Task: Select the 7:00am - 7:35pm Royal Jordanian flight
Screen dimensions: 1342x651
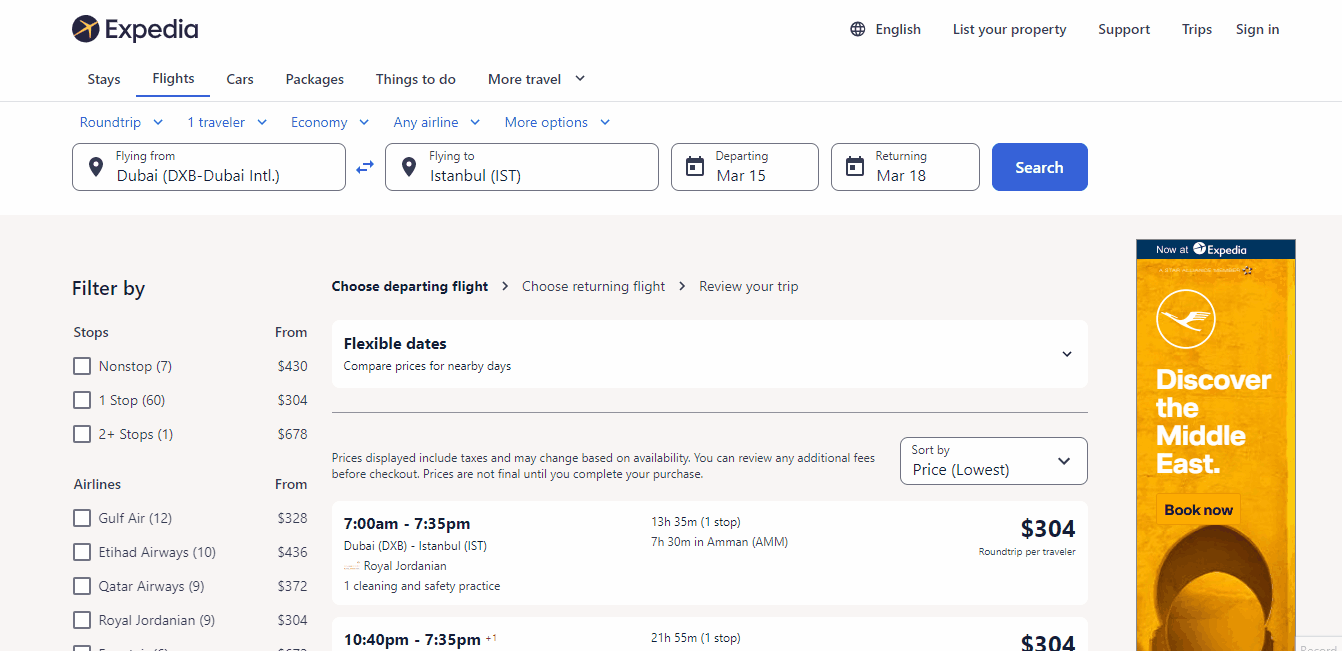Action: click(710, 553)
